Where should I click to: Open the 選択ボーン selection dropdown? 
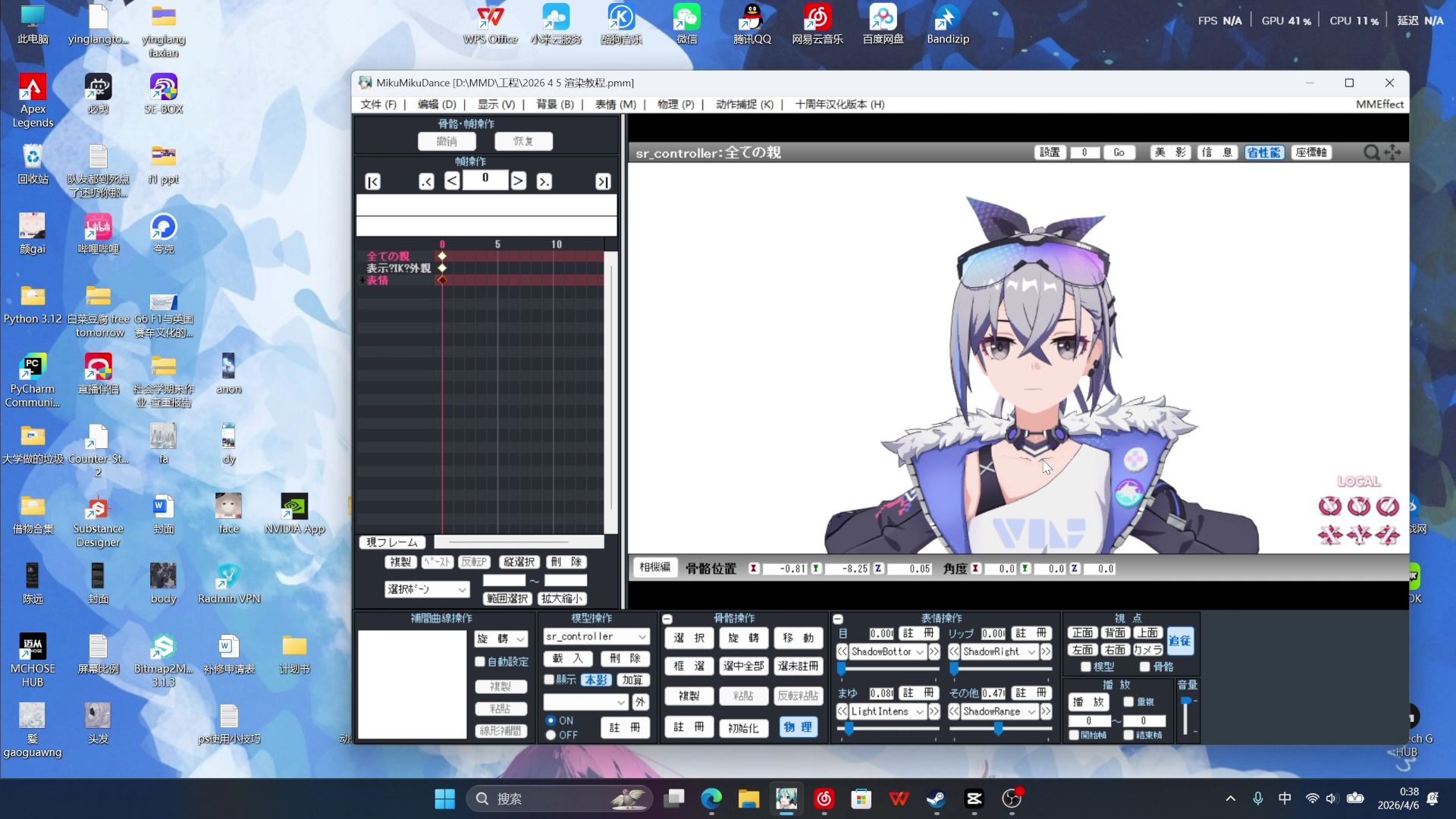click(427, 589)
